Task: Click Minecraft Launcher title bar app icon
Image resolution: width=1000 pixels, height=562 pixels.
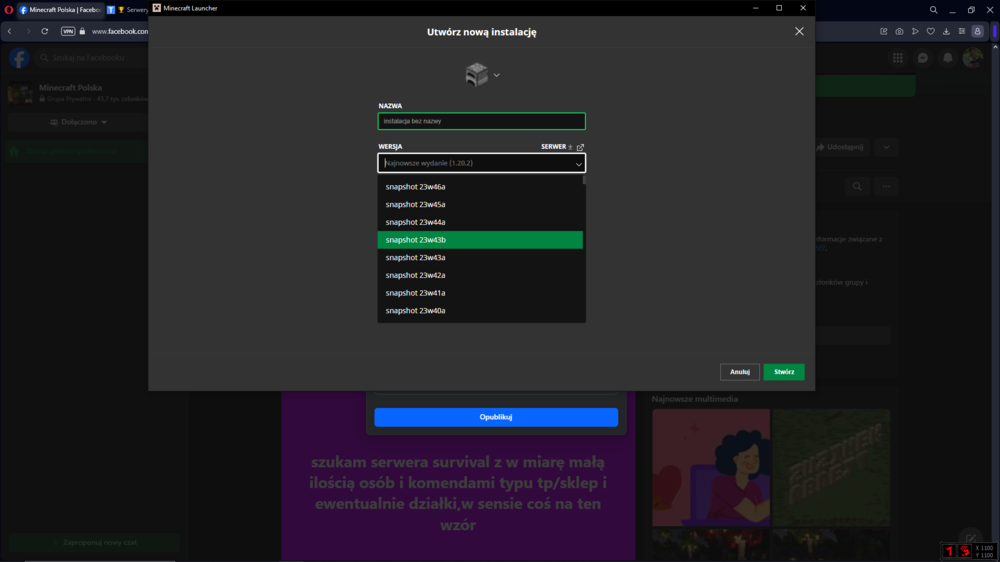Action: pyautogui.click(x=157, y=8)
